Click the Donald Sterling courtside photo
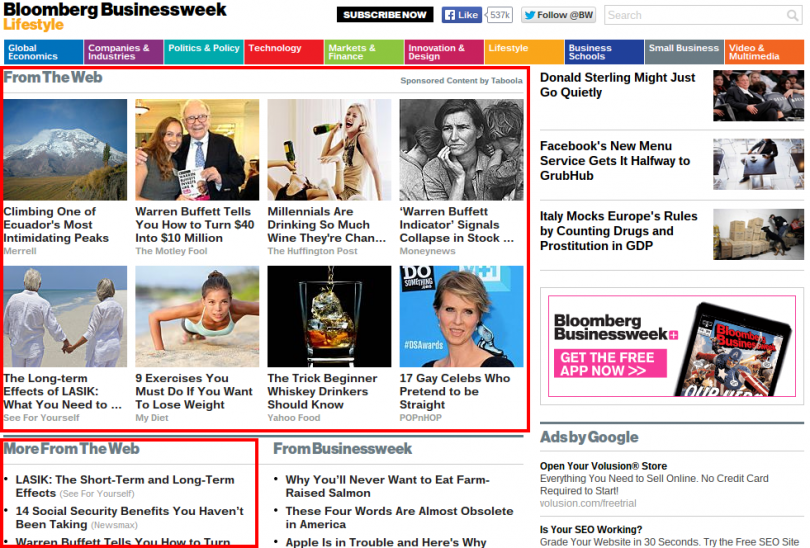 tap(758, 96)
